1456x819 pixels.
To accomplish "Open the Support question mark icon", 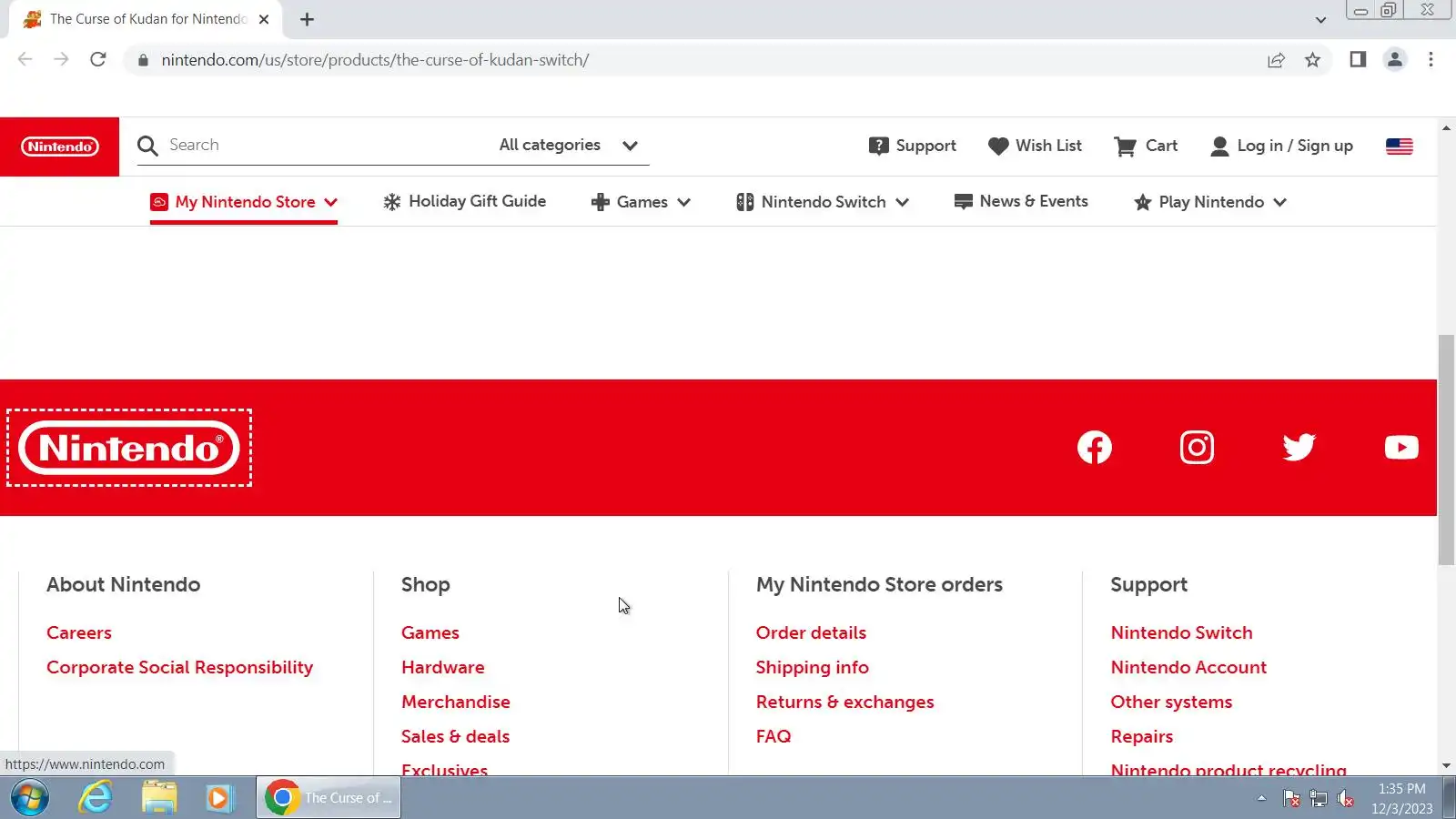I will tap(878, 146).
